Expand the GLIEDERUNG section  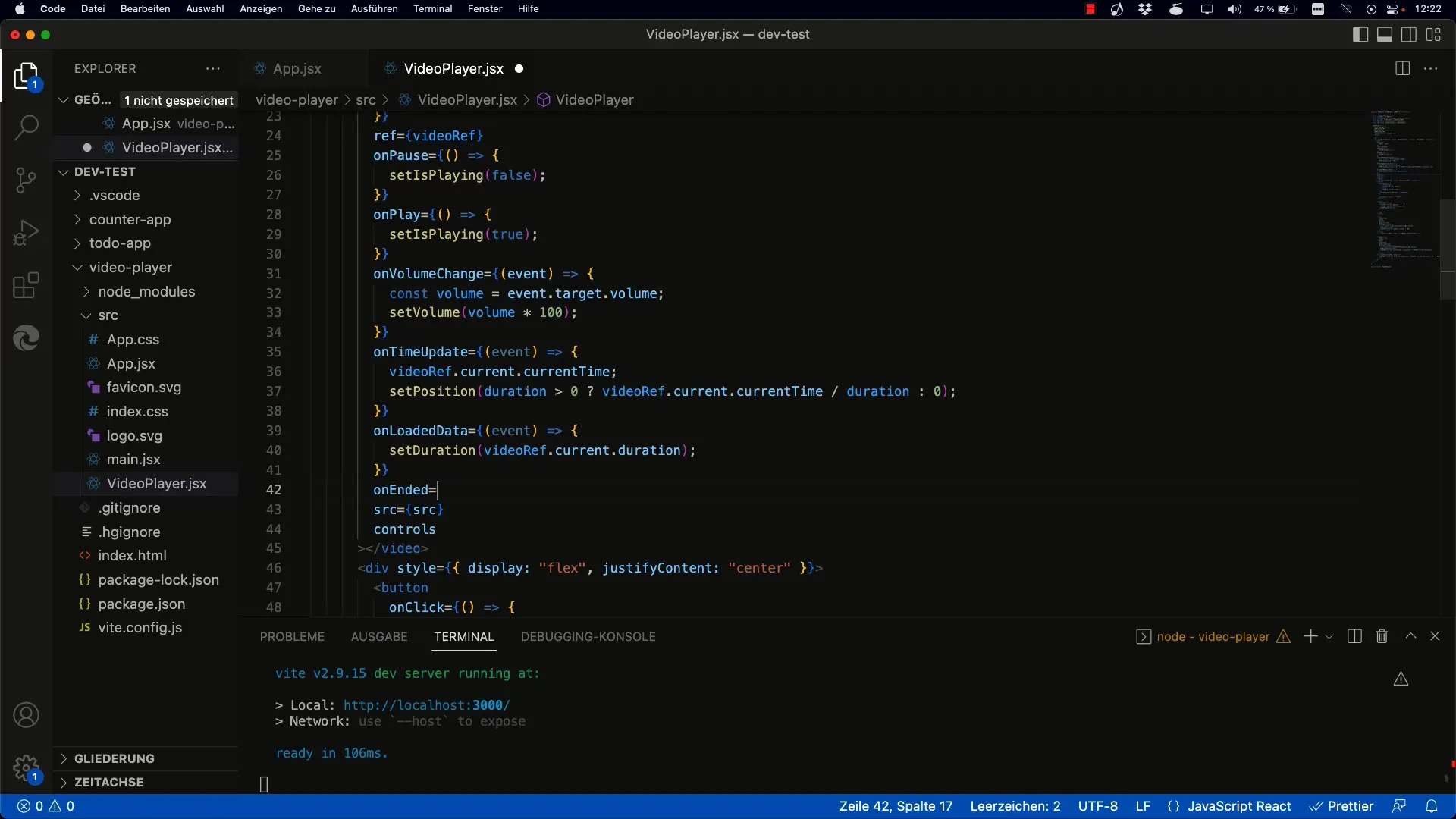click(114, 758)
